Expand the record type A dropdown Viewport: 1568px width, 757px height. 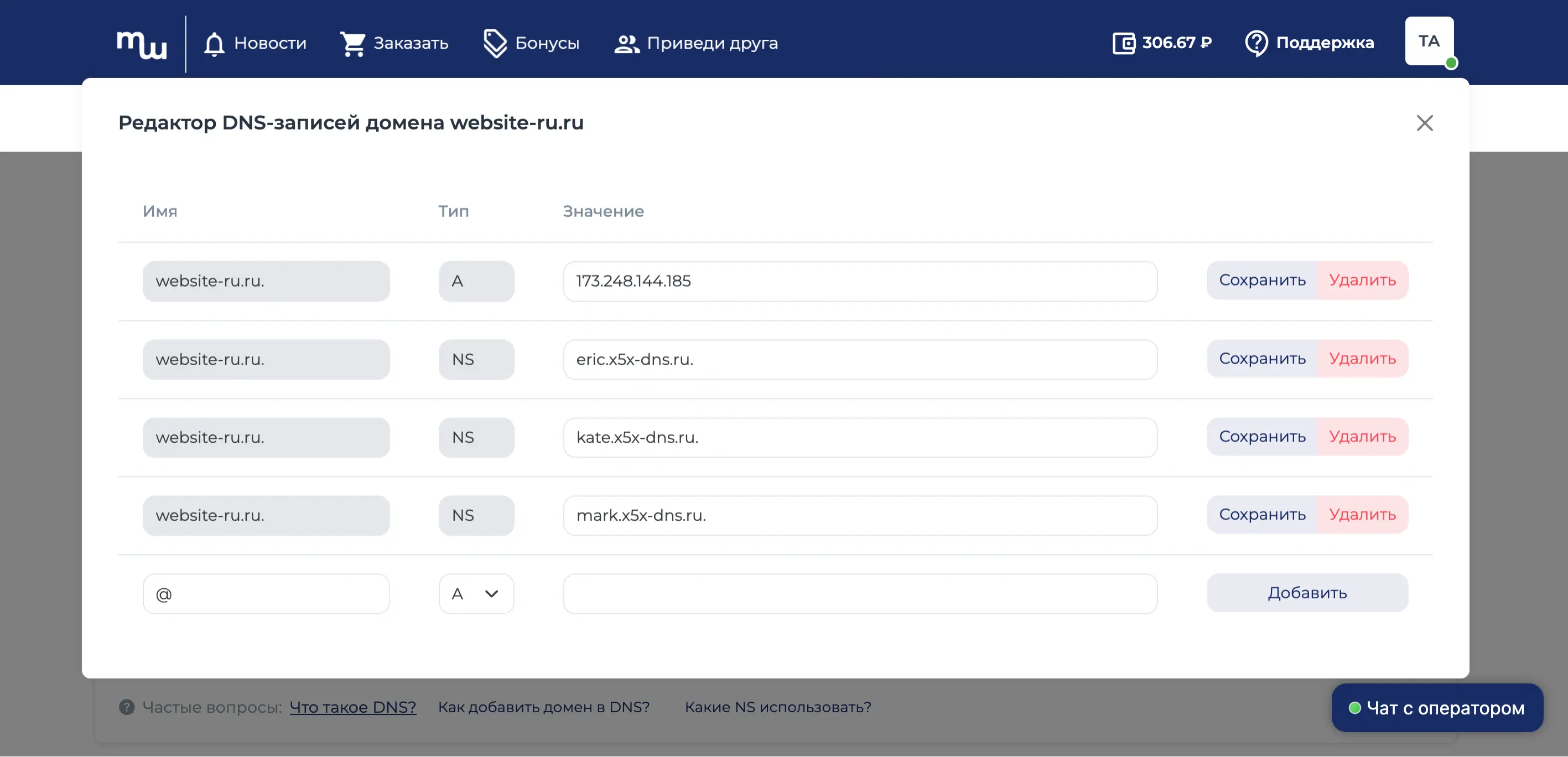(x=476, y=594)
